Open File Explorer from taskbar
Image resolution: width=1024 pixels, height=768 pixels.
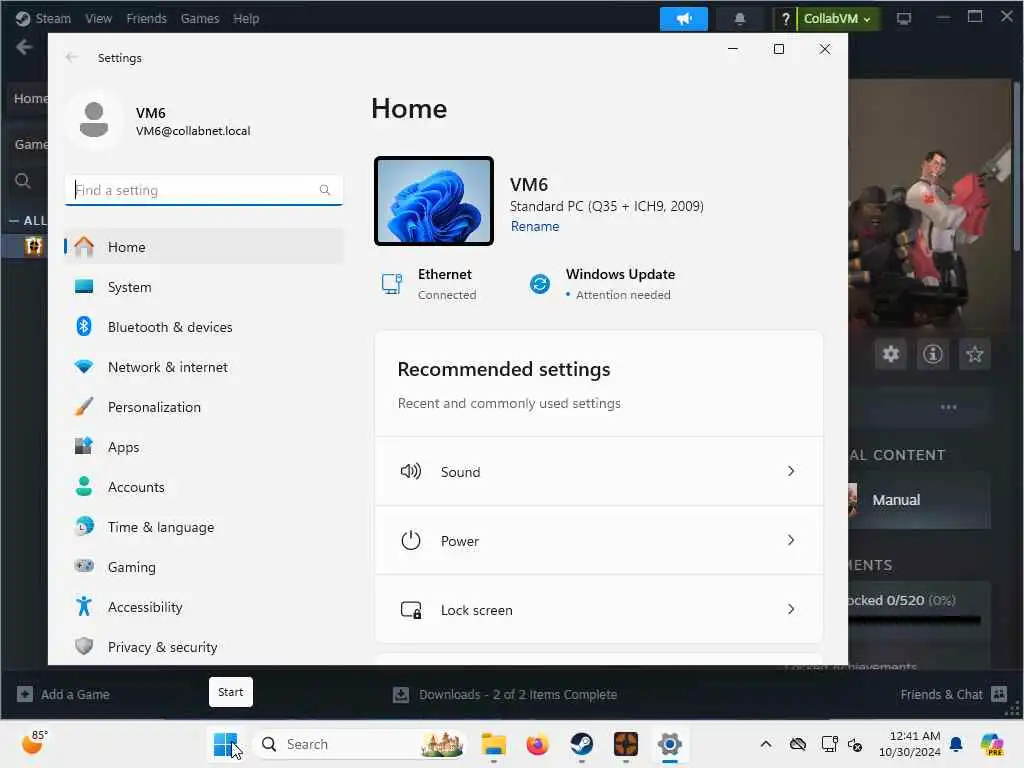pyautogui.click(x=494, y=744)
